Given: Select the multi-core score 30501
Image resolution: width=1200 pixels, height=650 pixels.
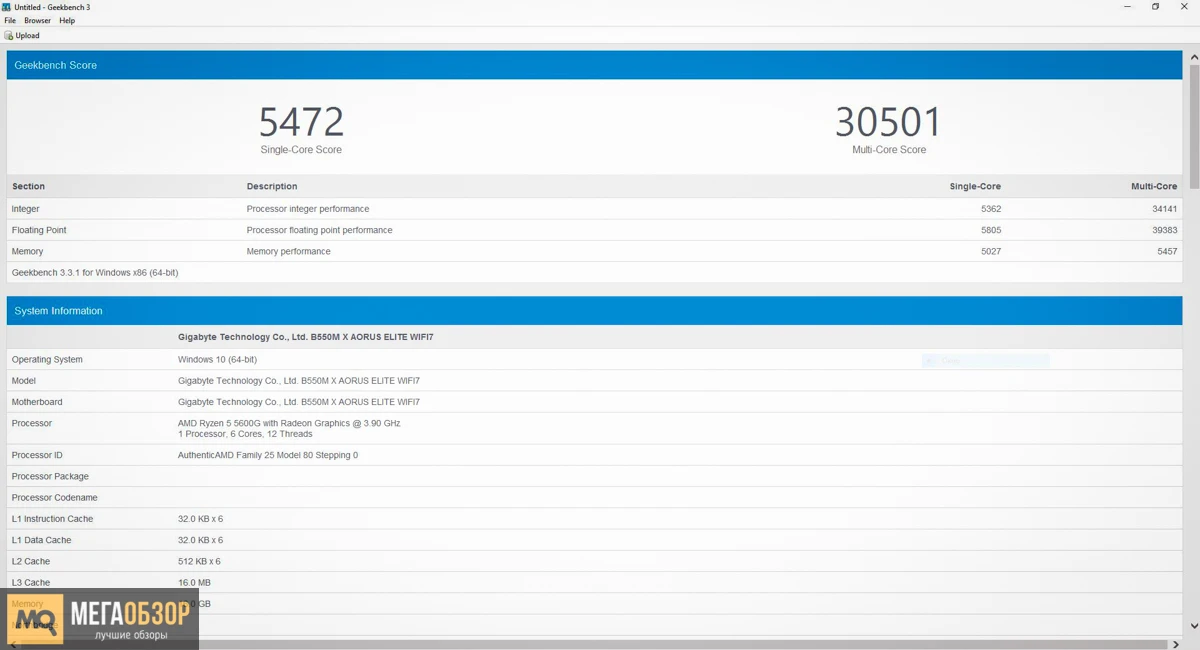Looking at the screenshot, I should [888, 122].
